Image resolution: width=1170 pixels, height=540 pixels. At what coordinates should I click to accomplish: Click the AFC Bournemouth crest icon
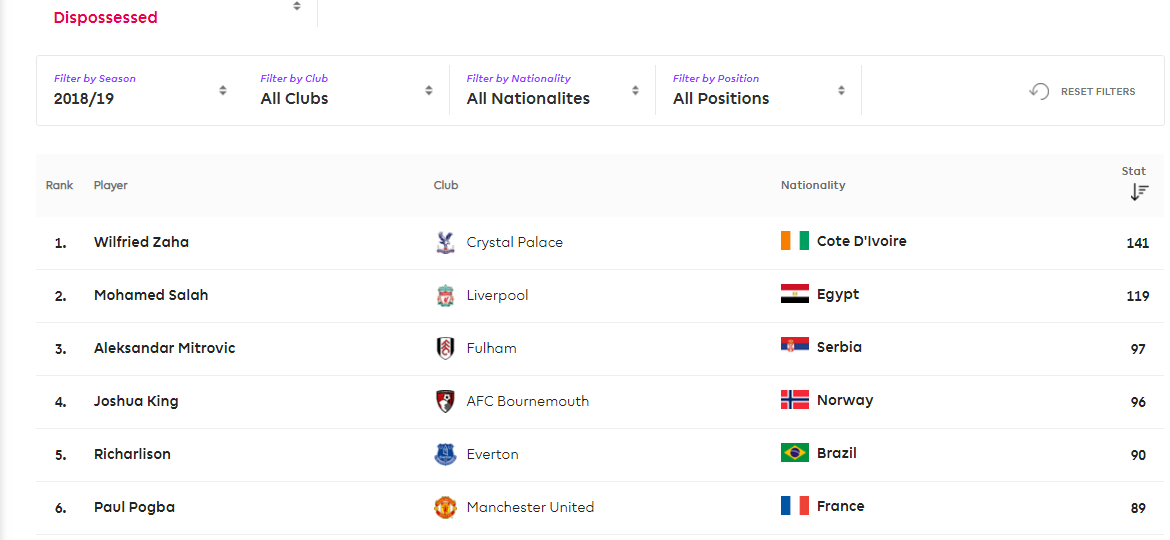445,401
